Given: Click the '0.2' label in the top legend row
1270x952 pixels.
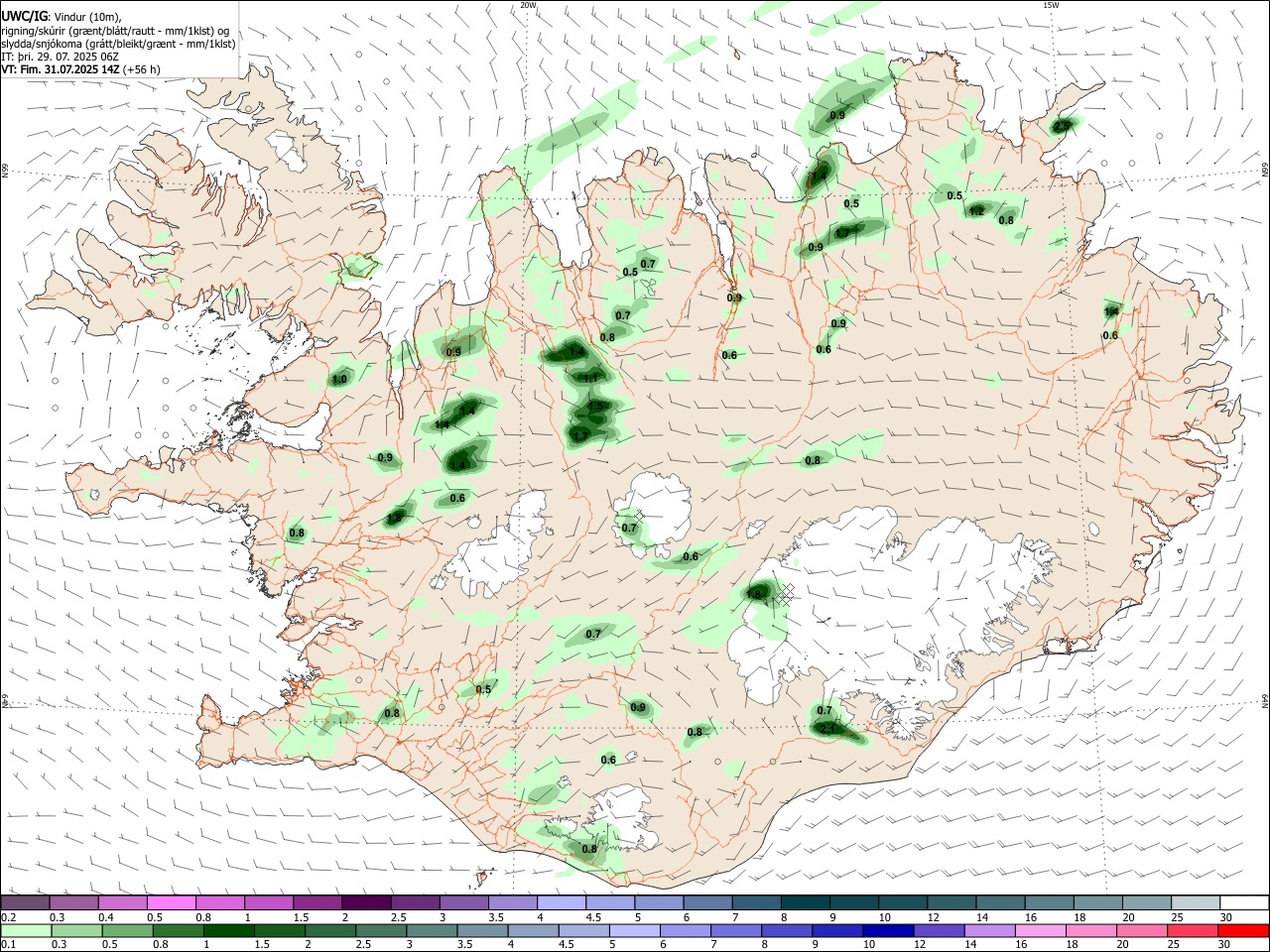Looking at the screenshot, I should pyautogui.click(x=8, y=917).
